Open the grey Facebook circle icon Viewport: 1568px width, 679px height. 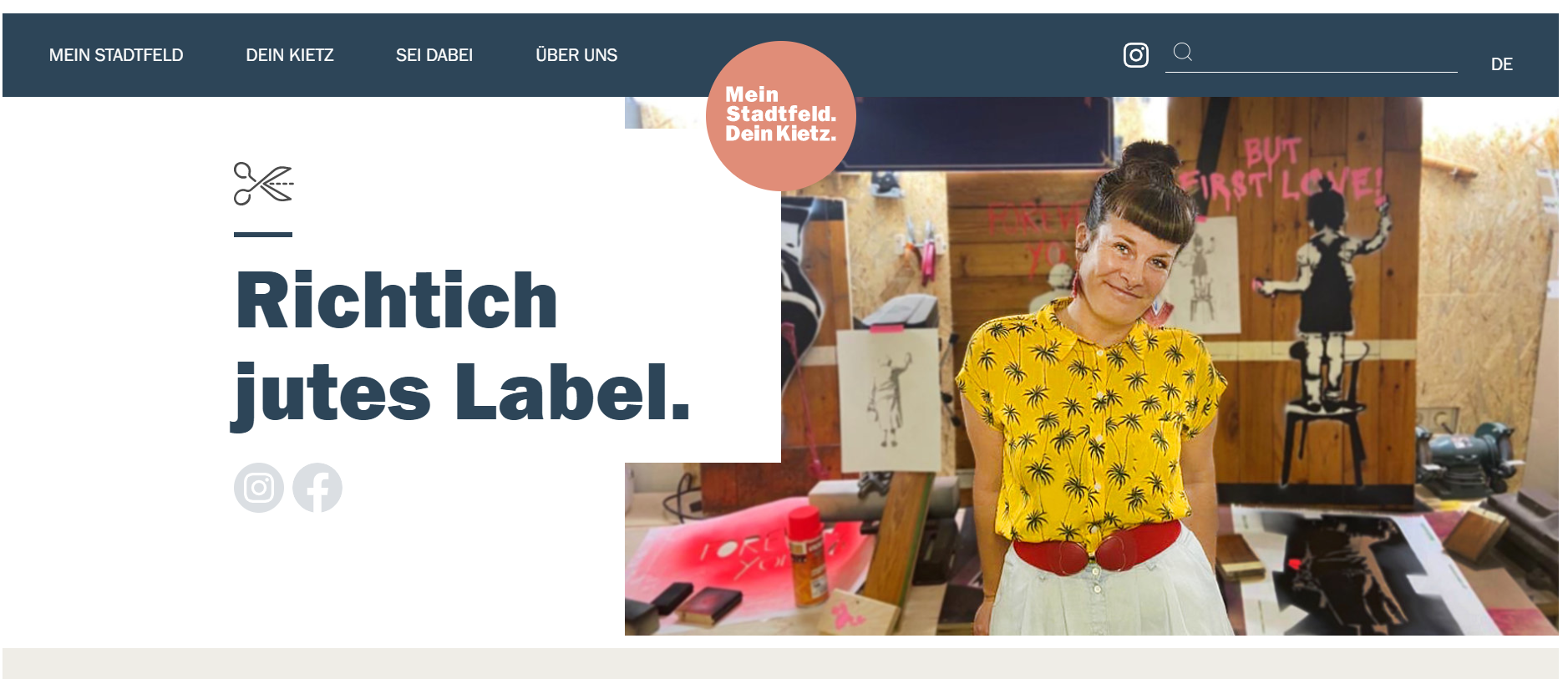point(317,488)
